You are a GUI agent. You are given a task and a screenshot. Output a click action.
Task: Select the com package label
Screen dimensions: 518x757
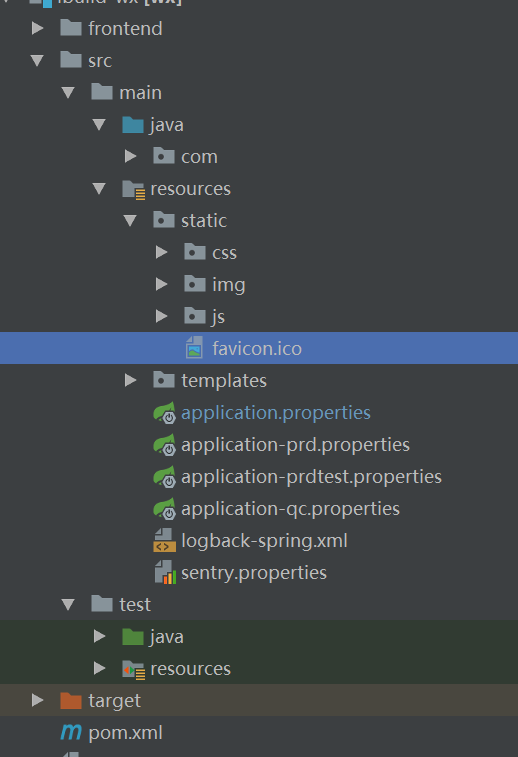tap(199, 157)
